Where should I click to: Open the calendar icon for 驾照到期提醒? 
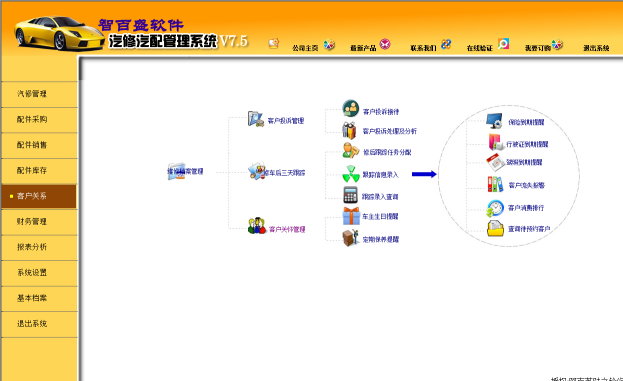(x=495, y=162)
